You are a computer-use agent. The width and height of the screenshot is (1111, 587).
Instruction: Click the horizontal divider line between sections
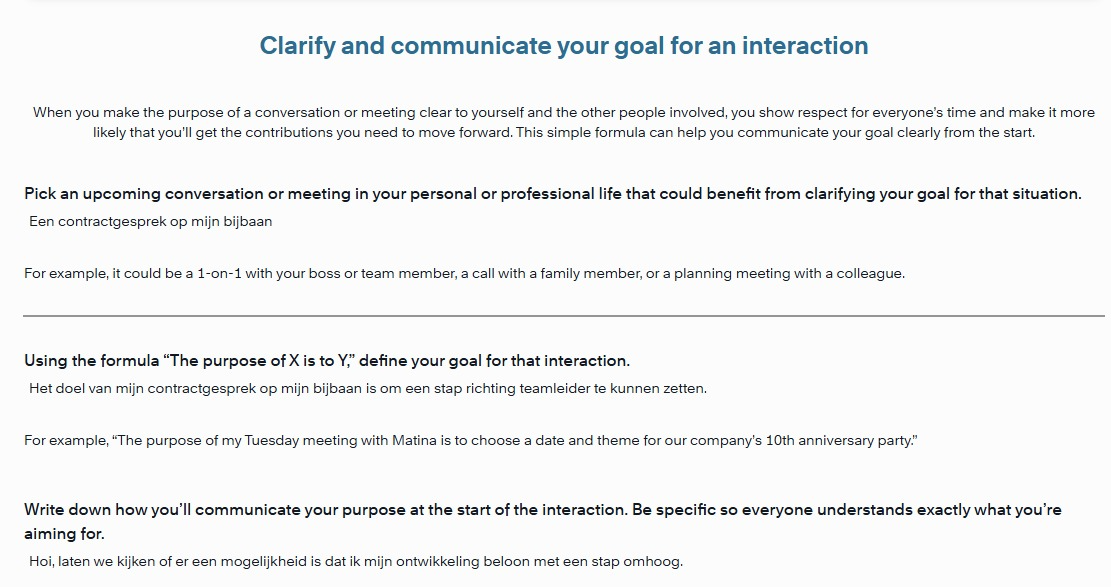(563, 315)
